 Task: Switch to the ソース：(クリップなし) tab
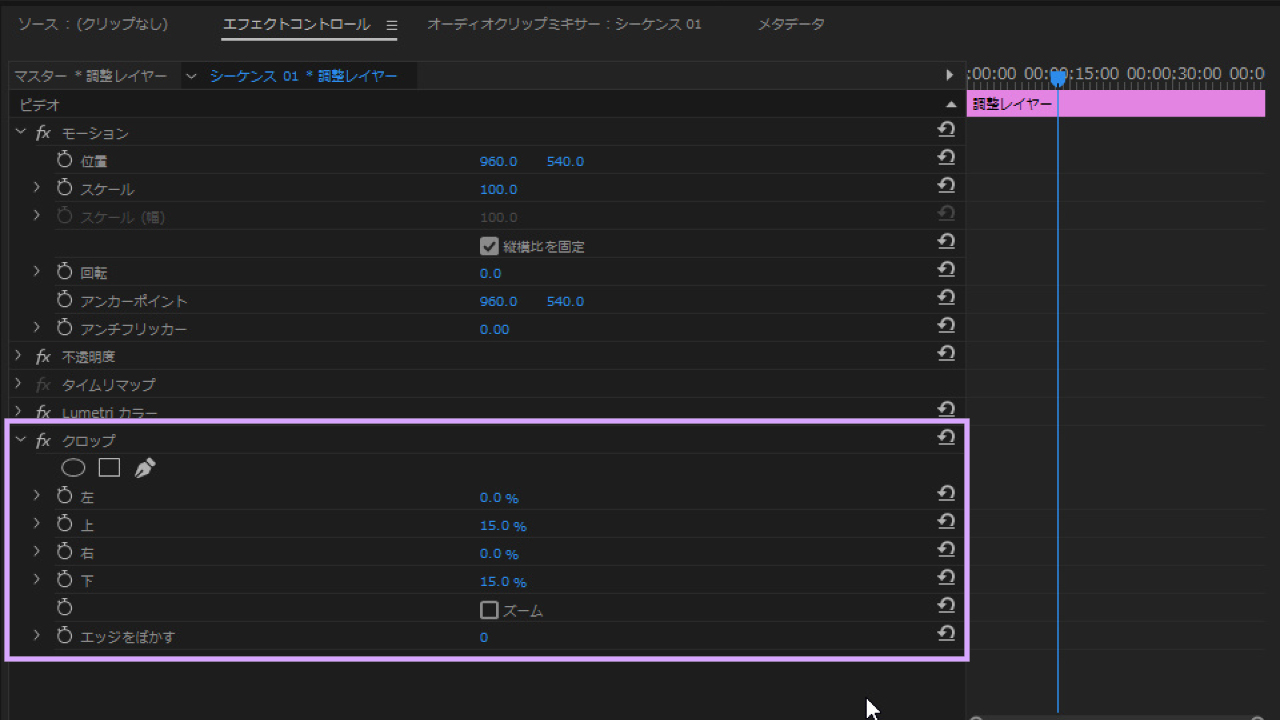(x=93, y=24)
